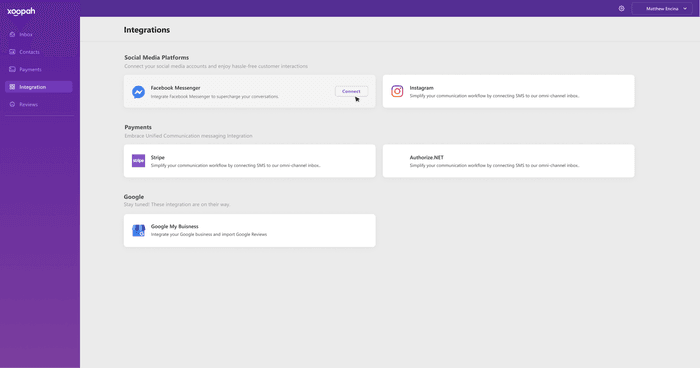The image size is (700, 368).
Task: Click the Facebook Messenger logo icon
Action: pyautogui.click(x=138, y=92)
